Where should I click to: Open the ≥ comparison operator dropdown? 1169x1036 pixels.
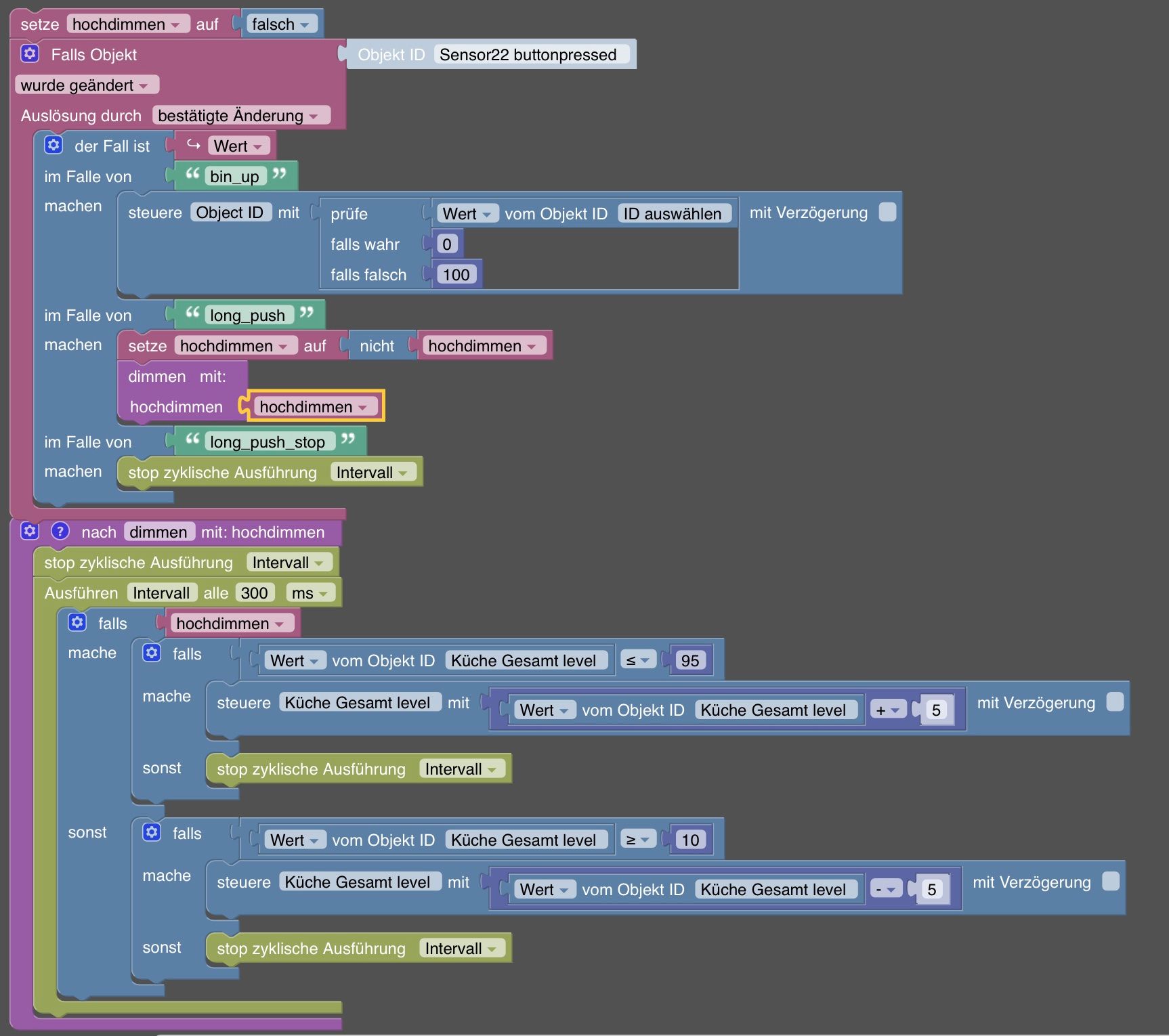click(x=638, y=840)
